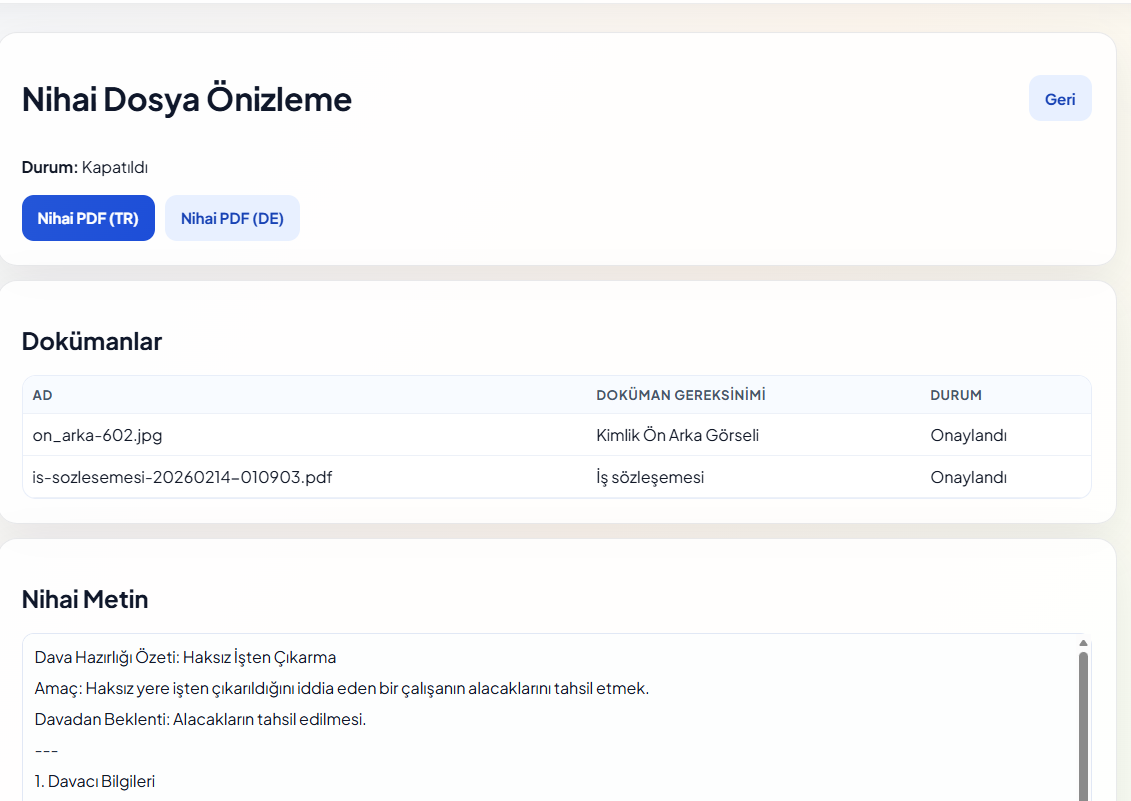Image resolution: width=1131 pixels, height=801 pixels.
Task: Click the Nihai Metin section heading
Action: click(x=85, y=600)
